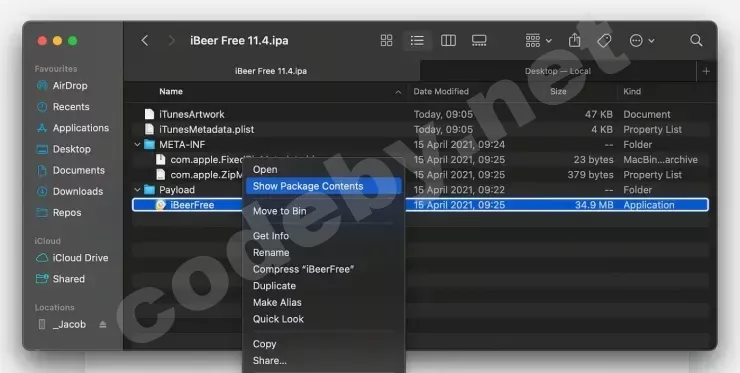
Task: Choose Move to Bin
Action: [323, 211]
